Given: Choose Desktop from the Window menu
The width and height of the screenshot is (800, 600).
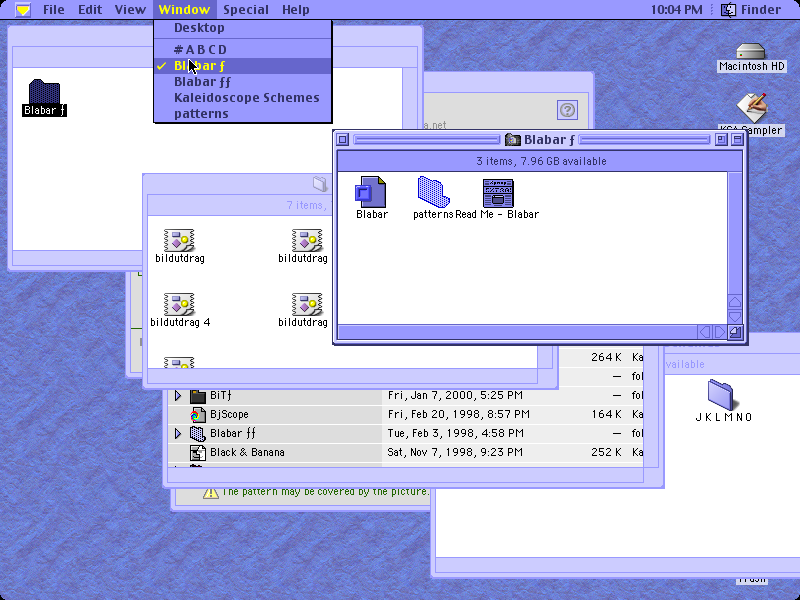Looking at the screenshot, I should (243, 28).
